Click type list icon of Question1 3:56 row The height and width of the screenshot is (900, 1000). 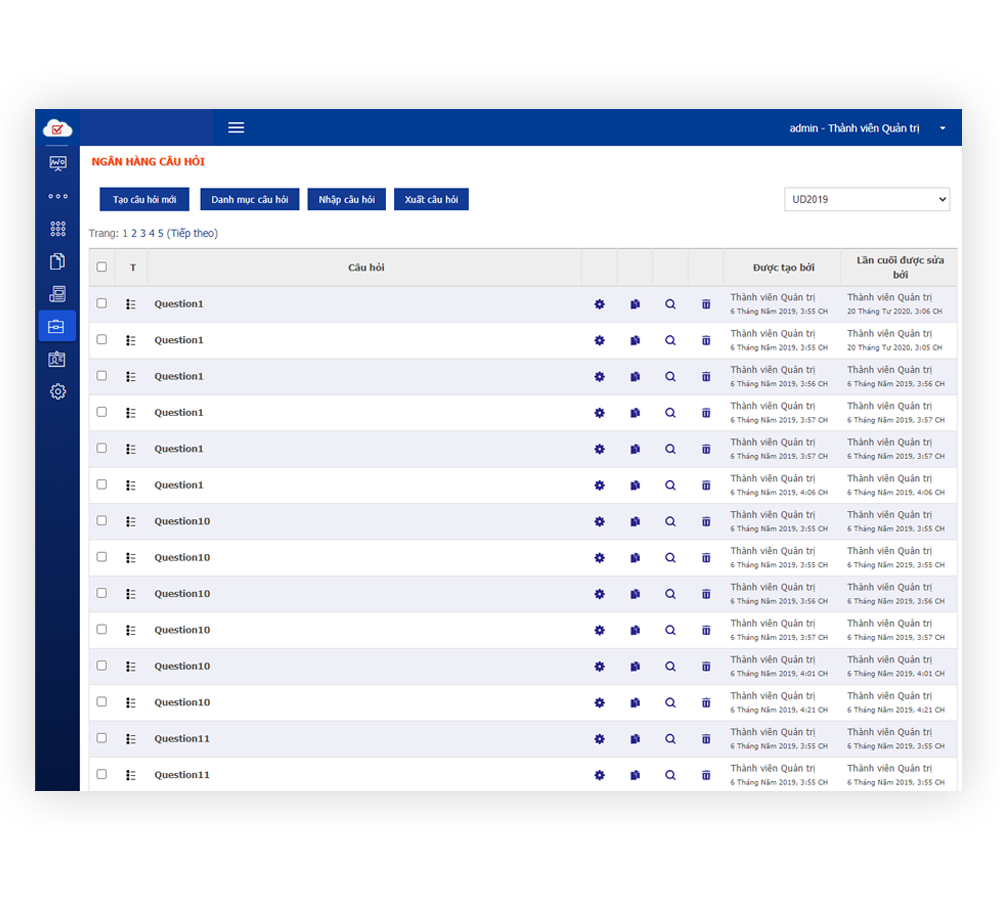coord(131,377)
